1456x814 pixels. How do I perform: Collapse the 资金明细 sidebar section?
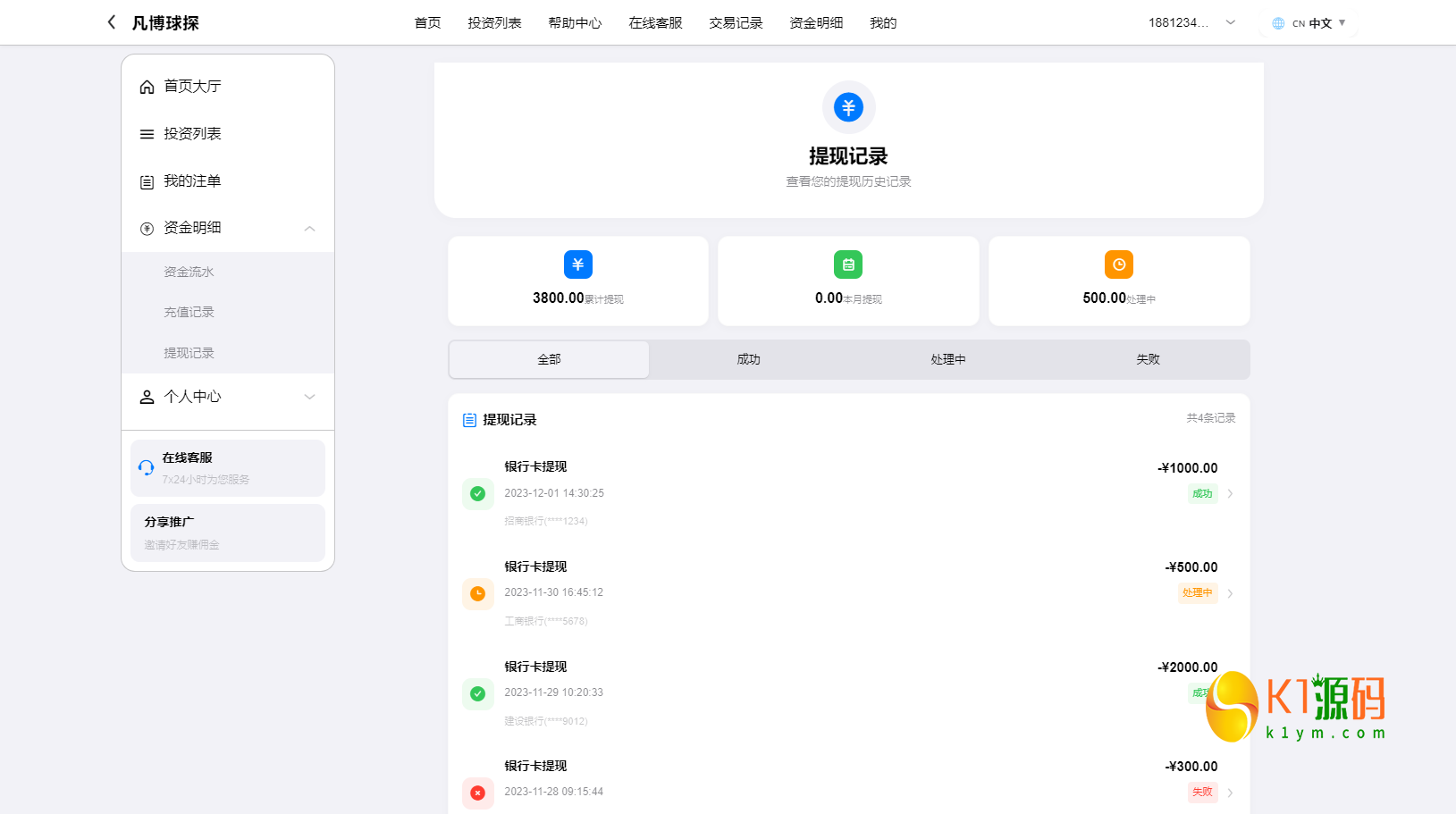(x=309, y=228)
